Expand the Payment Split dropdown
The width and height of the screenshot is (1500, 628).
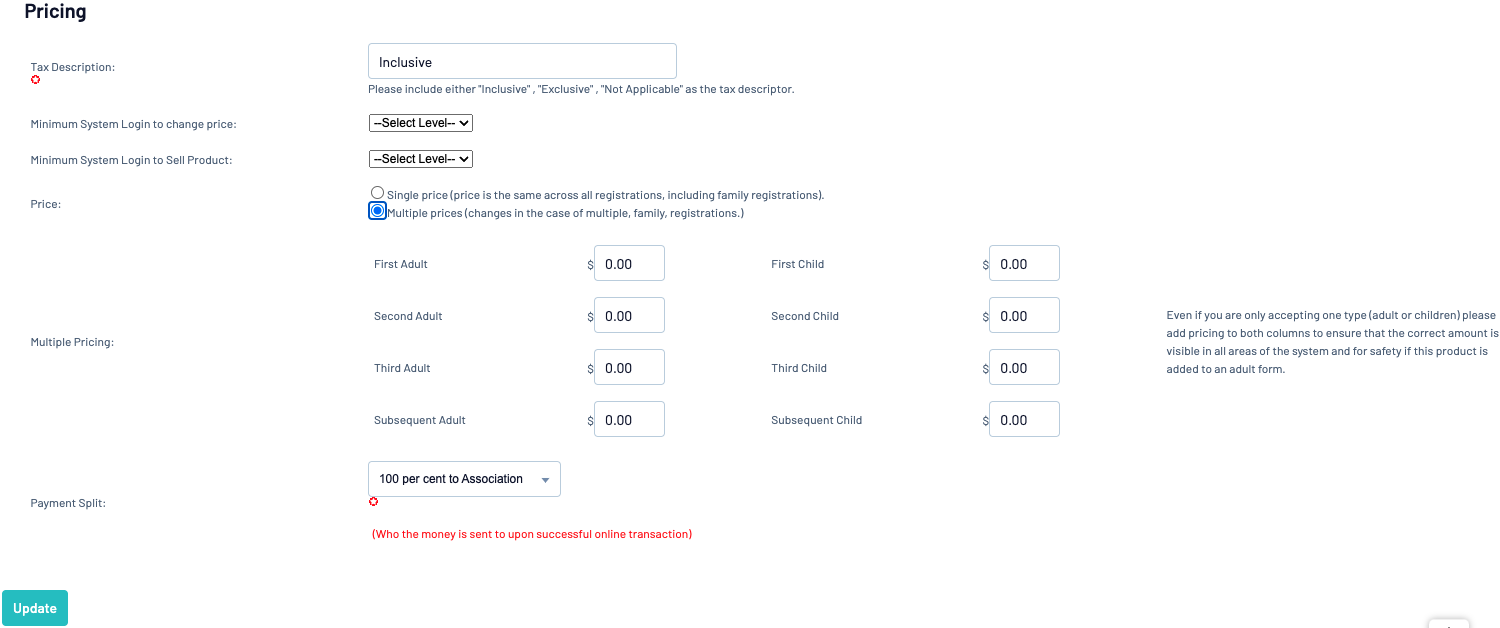(x=464, y=479)
